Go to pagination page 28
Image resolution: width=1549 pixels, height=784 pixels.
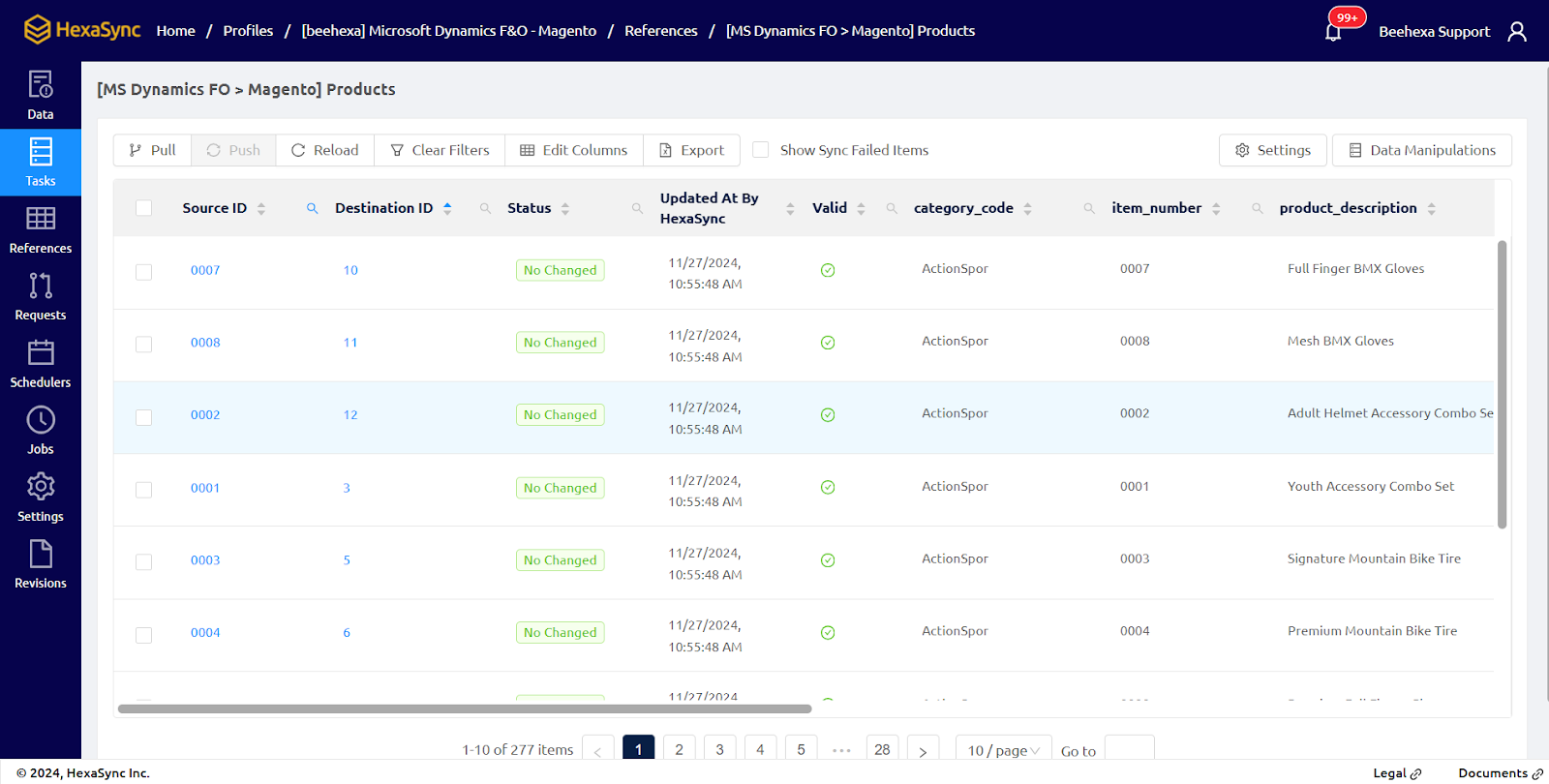[x=882, y=749]
